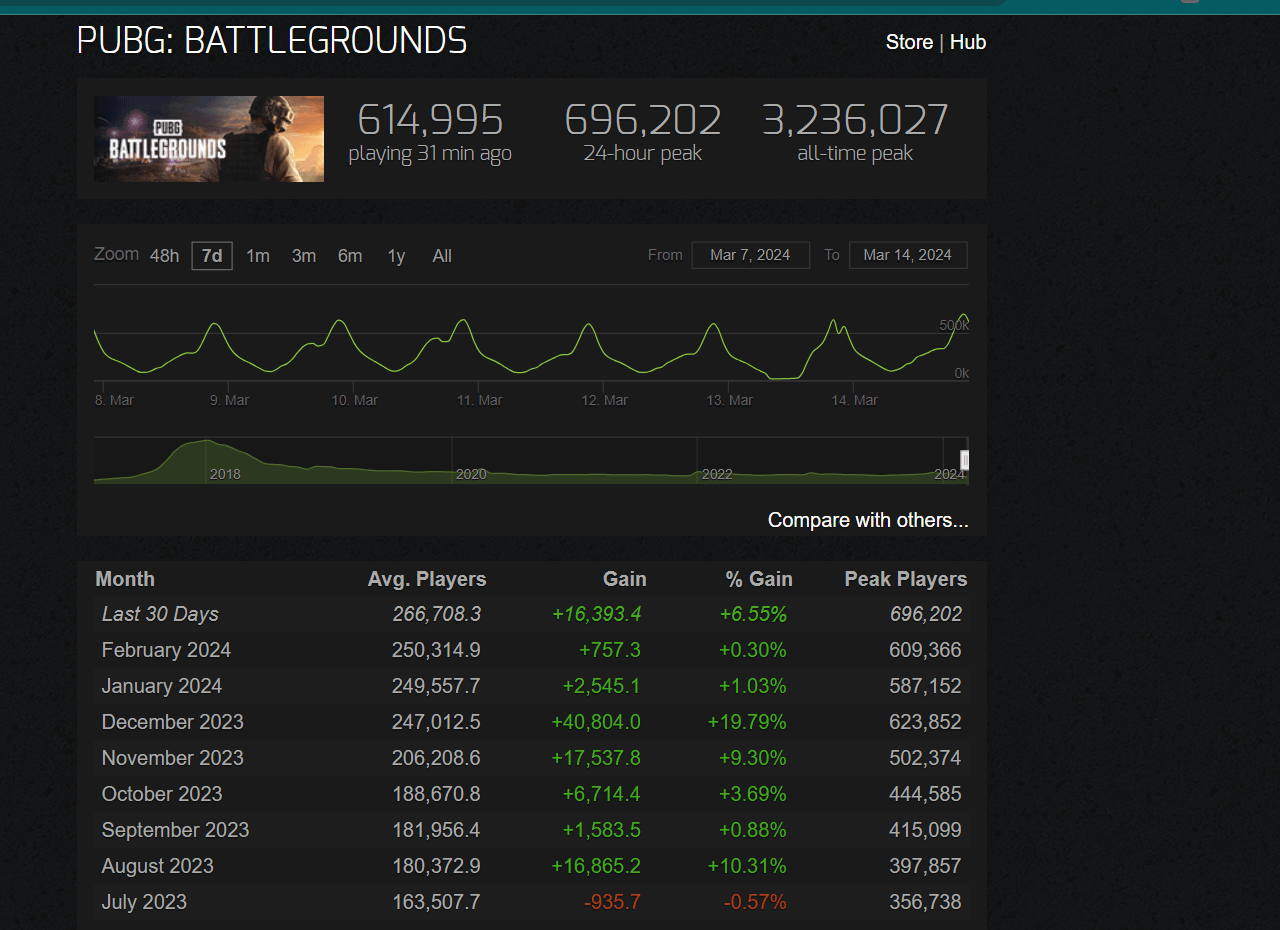Click the PUBG Battlegrounds game thumbnail
The height and width of the screenshot is (930, 1280).
point(208,139)
